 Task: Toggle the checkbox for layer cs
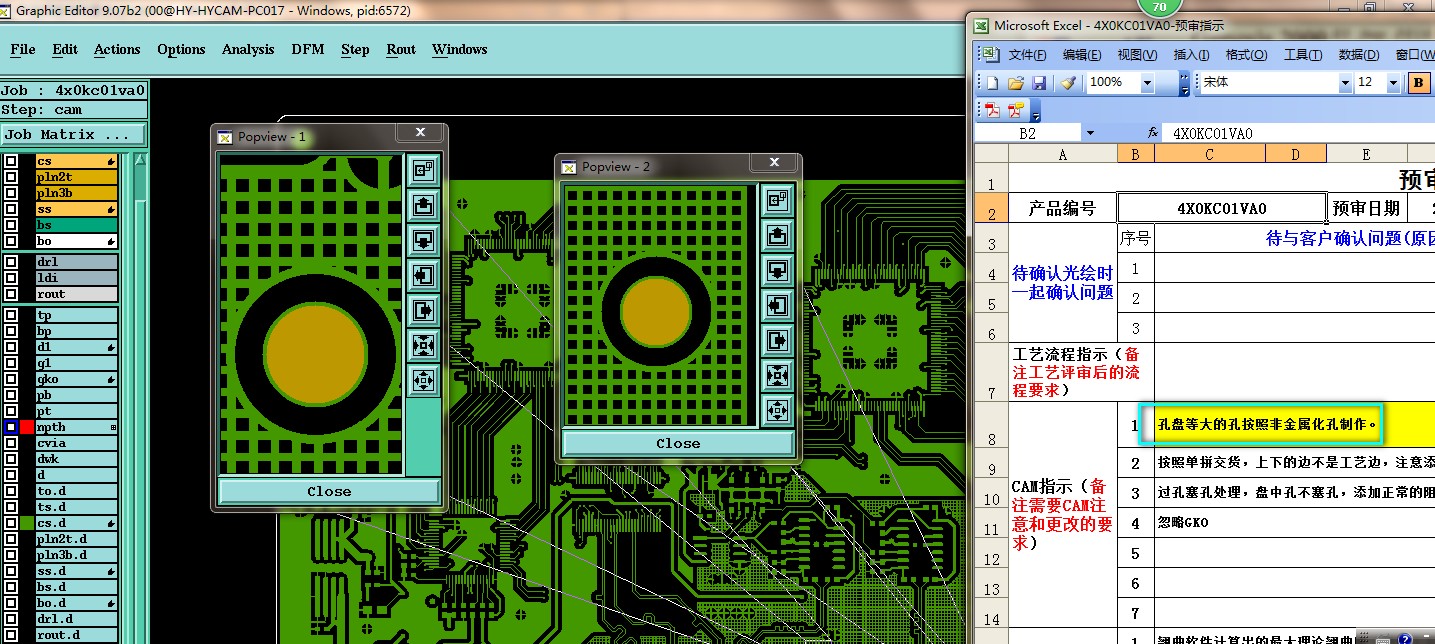pos(11,161)
